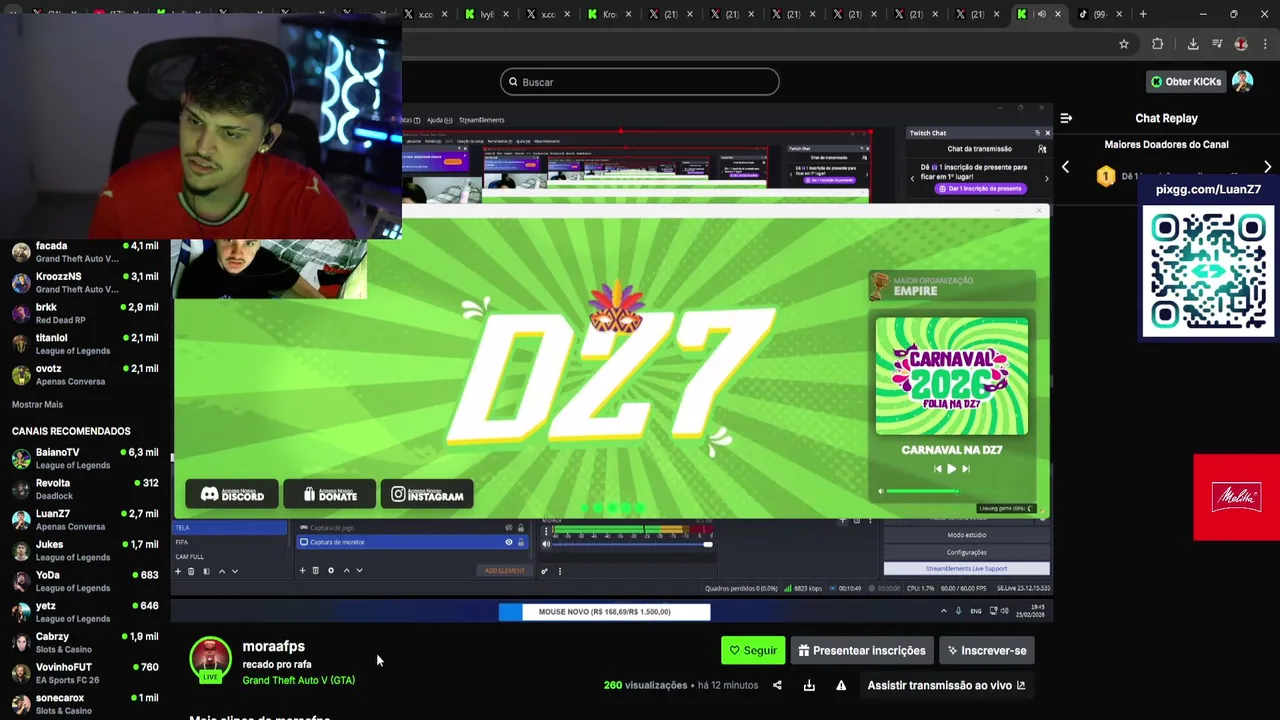
Task: Open facada channel in sidebar
Action: 85,252
